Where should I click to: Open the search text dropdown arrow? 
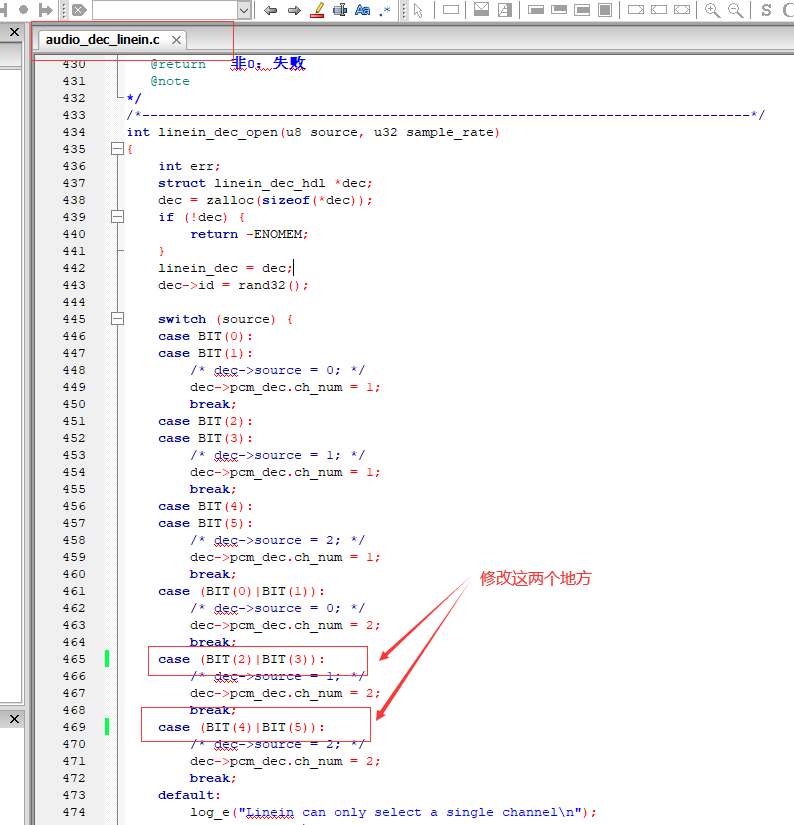pyautogui.click(x=244, y=10)
